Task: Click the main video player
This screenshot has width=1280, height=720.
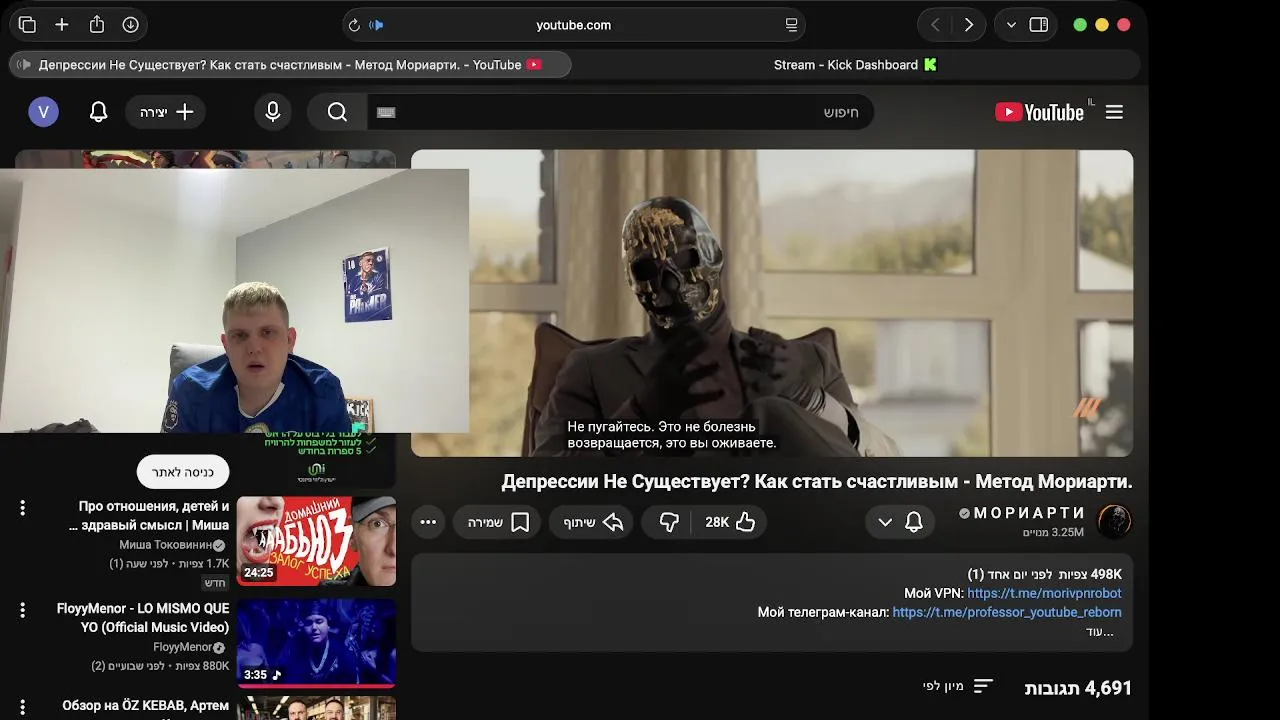Action: pos(772,303)
